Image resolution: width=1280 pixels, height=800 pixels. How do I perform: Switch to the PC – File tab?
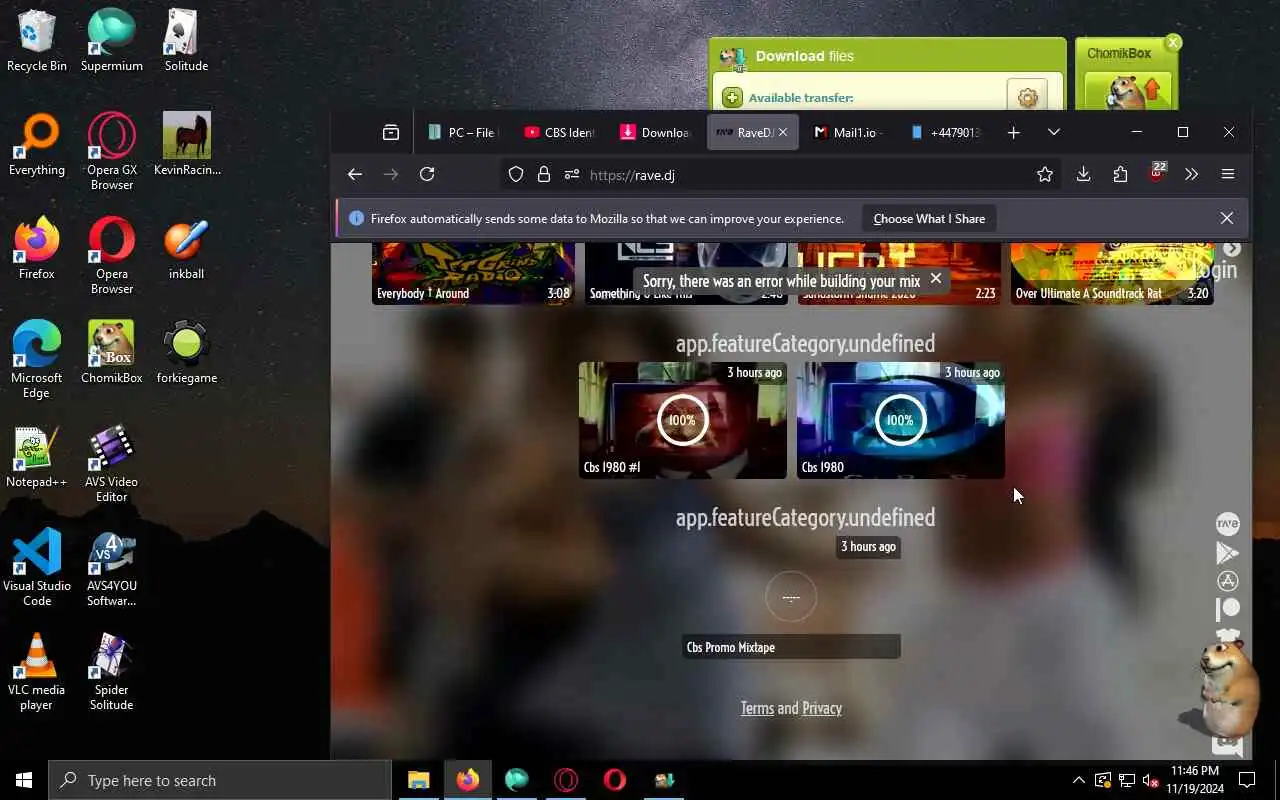pyautogui.click(x=462, y=132)
